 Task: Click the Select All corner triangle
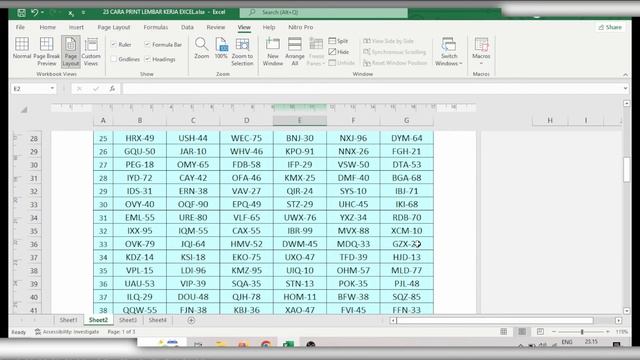coord(24,109)
